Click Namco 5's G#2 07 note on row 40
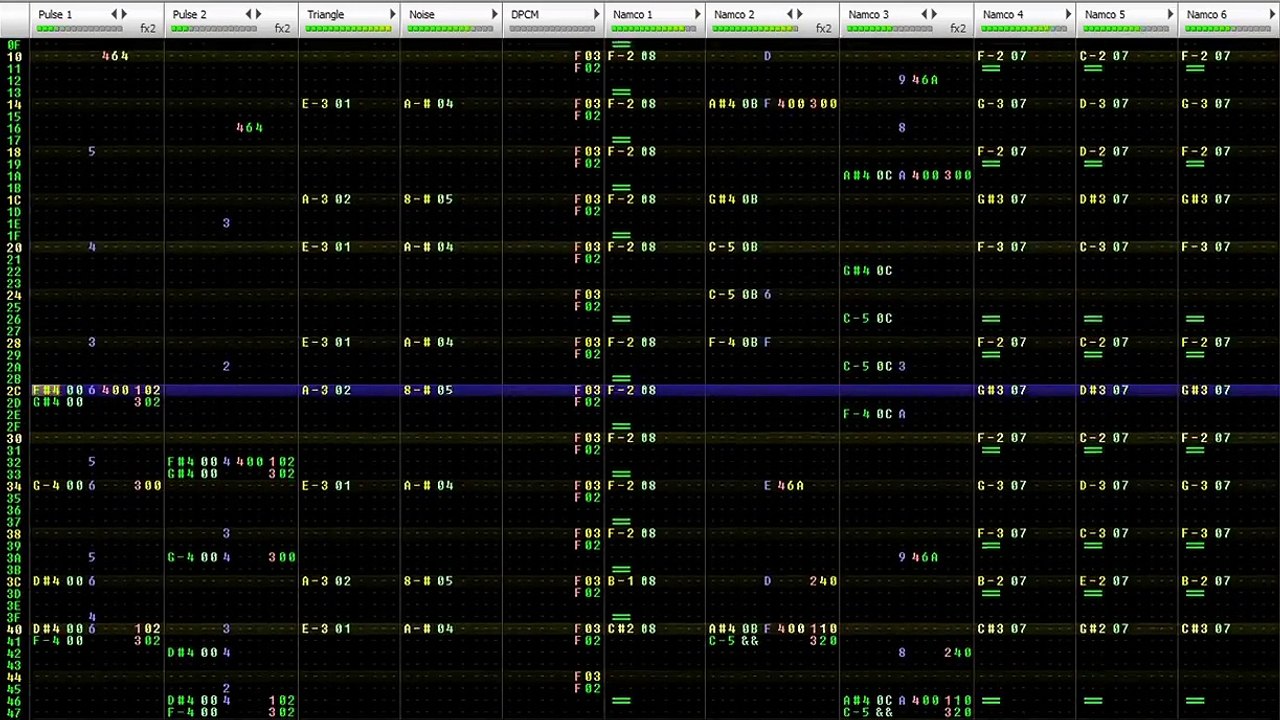The image size is (1280, 720). click(1104, 629)
